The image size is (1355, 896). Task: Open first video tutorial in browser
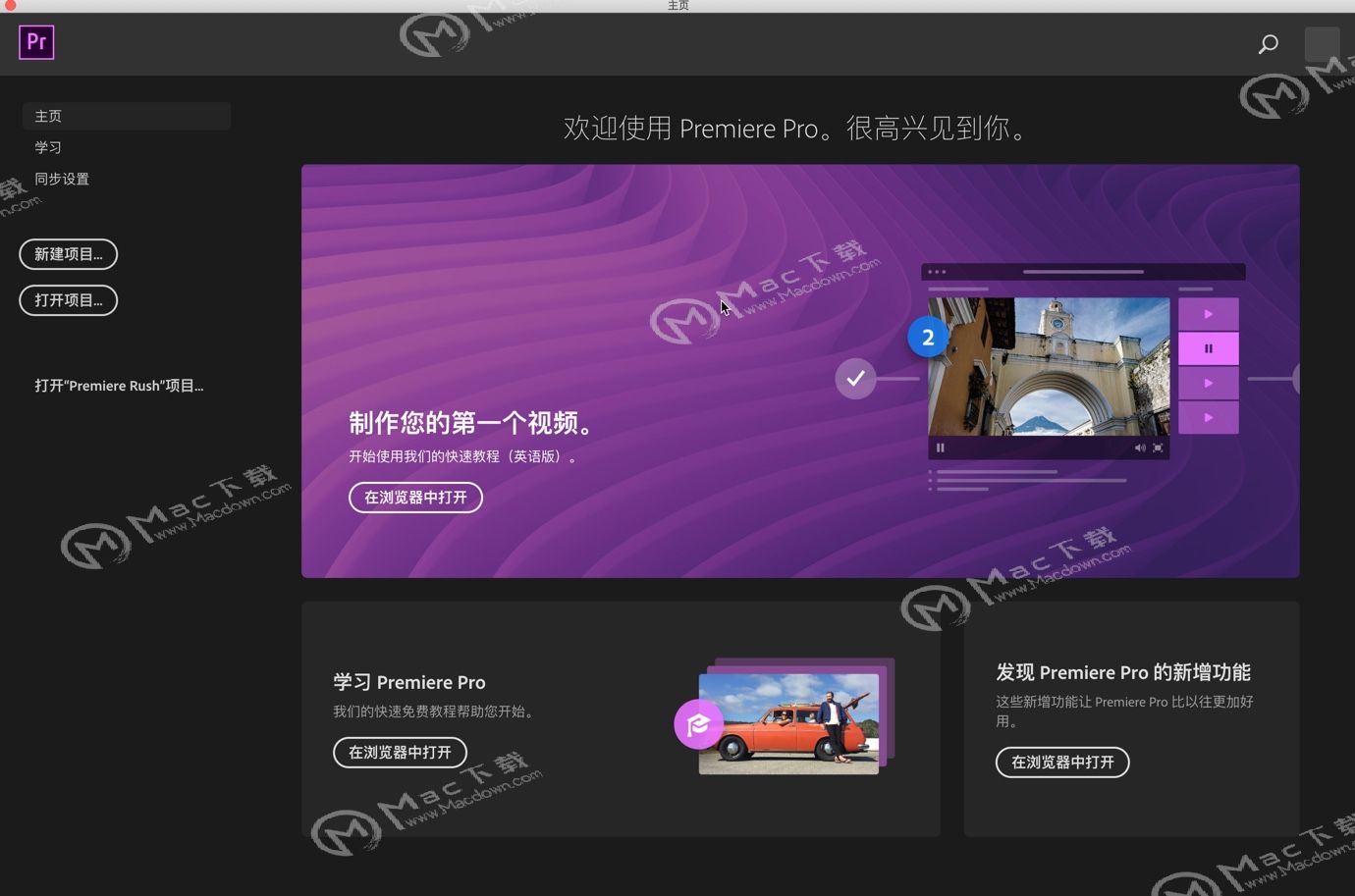pos(415,498)
